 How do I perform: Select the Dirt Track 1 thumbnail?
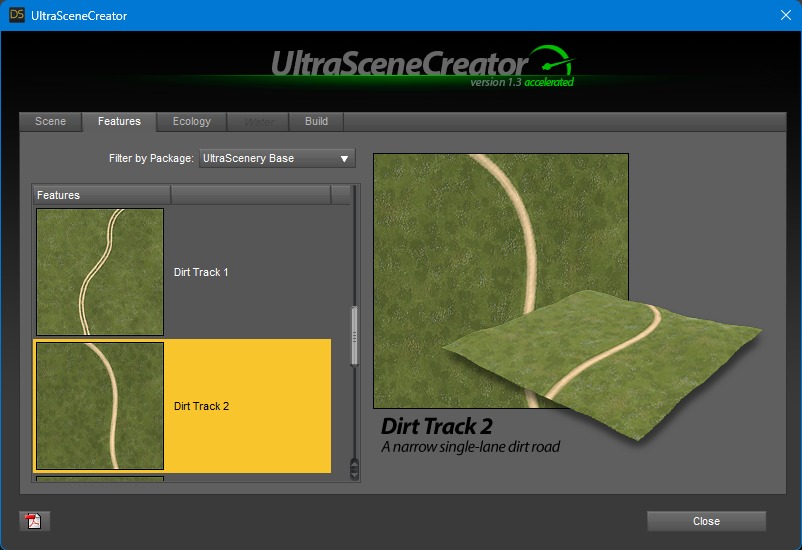click(100, 271)
